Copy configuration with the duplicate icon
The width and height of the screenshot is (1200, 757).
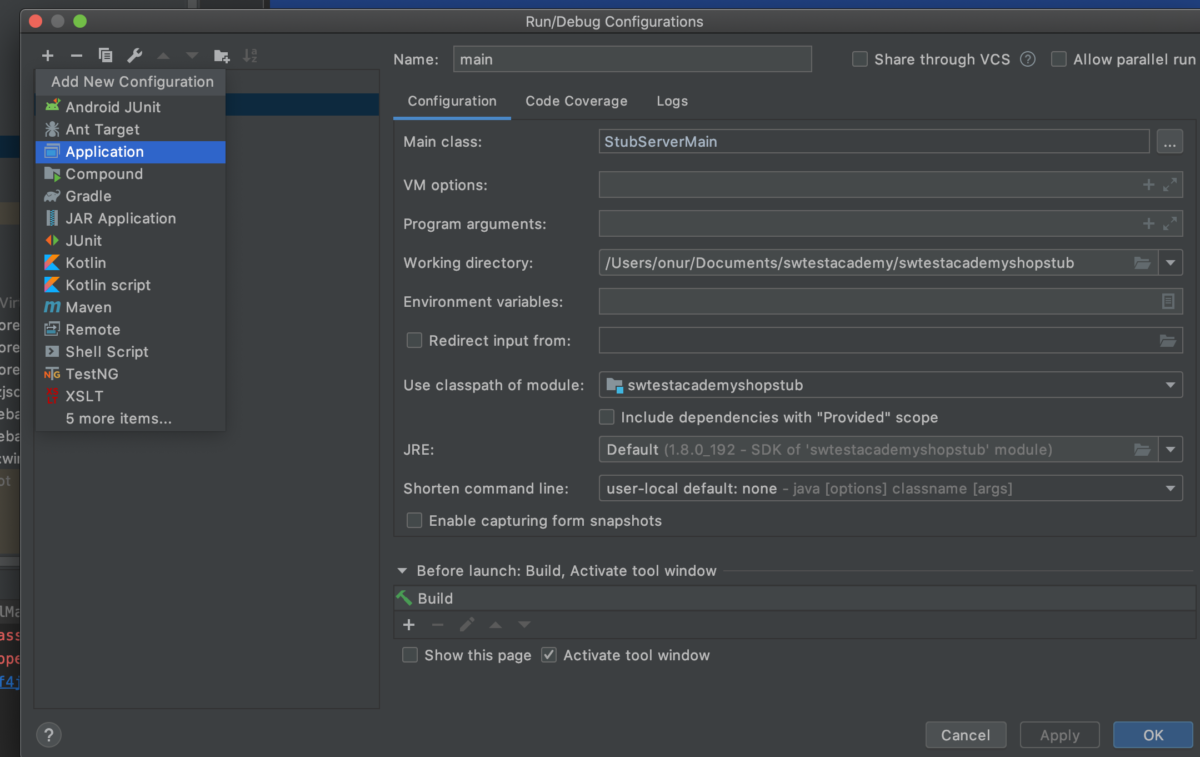tap(105, 56)
